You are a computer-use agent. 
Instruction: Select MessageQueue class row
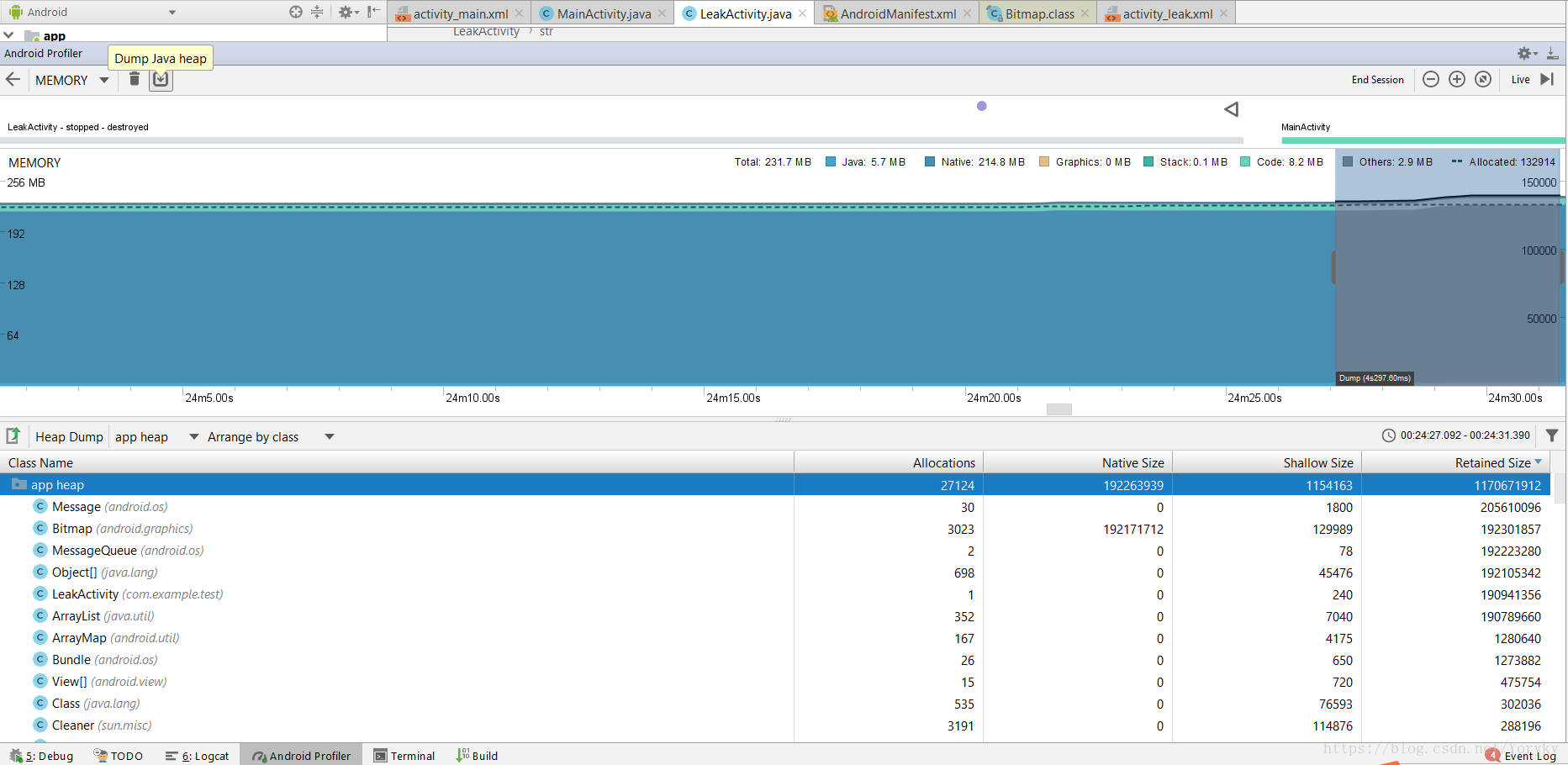point(775,550)
